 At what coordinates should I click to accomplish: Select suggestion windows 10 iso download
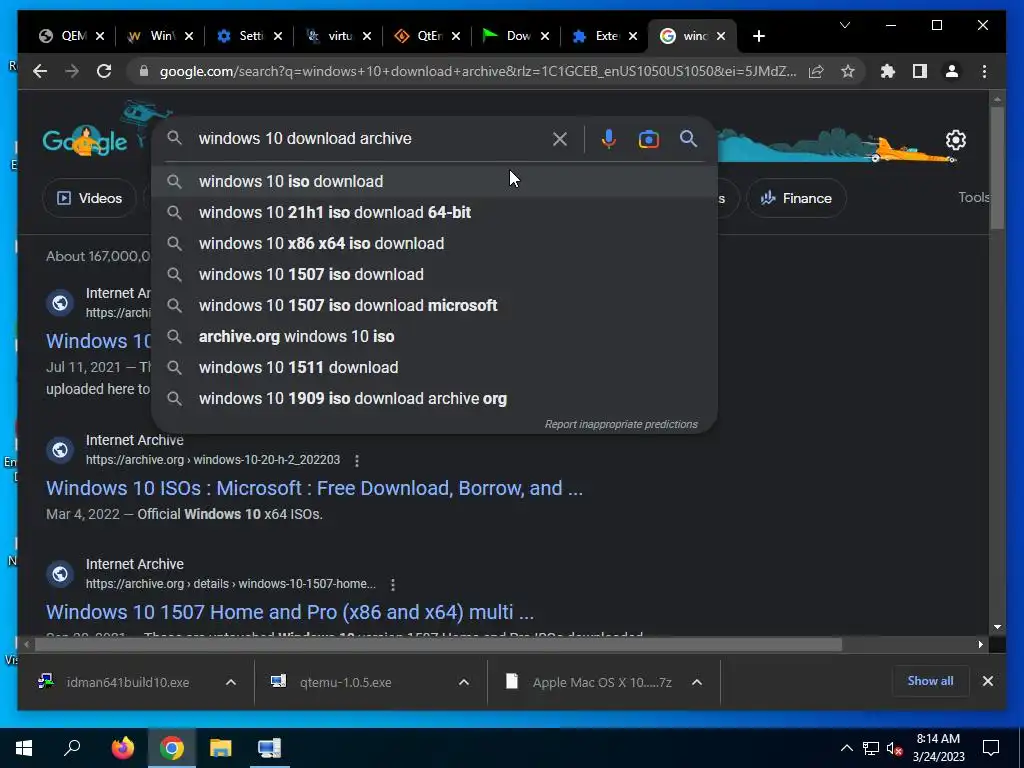434,181
